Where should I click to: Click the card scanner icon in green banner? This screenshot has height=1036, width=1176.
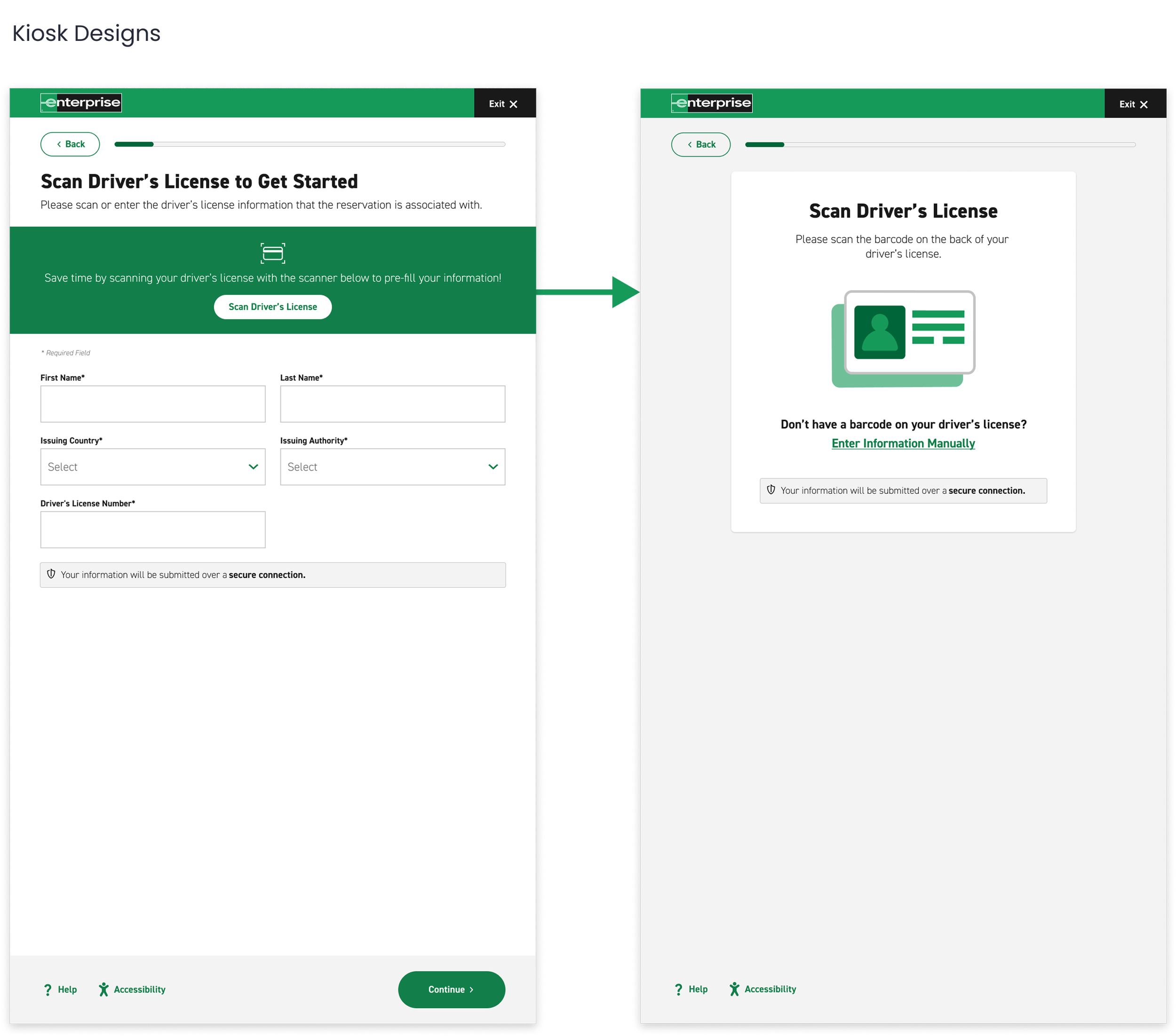[x=273, y=253]
